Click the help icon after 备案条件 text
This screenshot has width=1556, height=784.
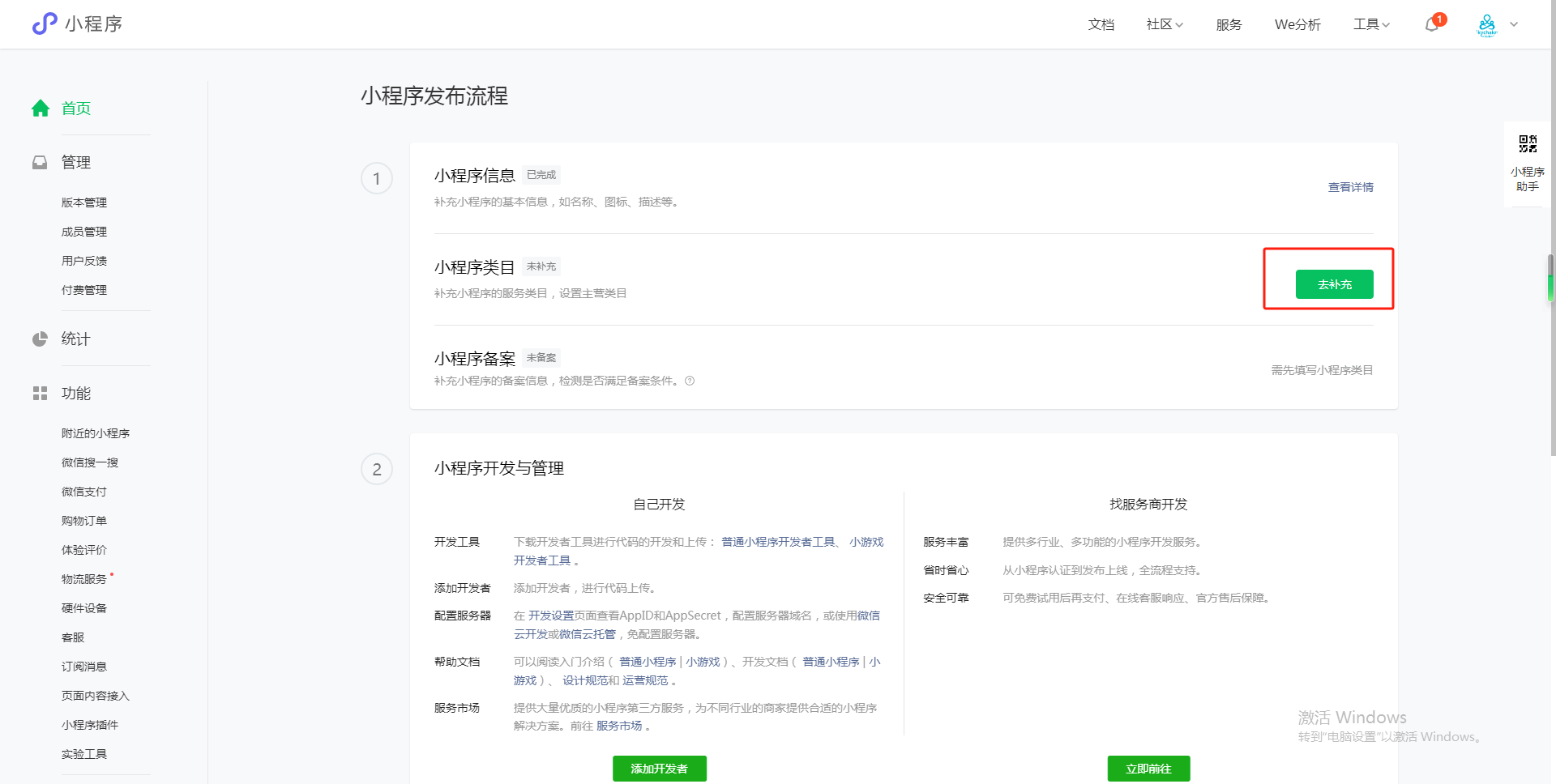coord(690,381)
